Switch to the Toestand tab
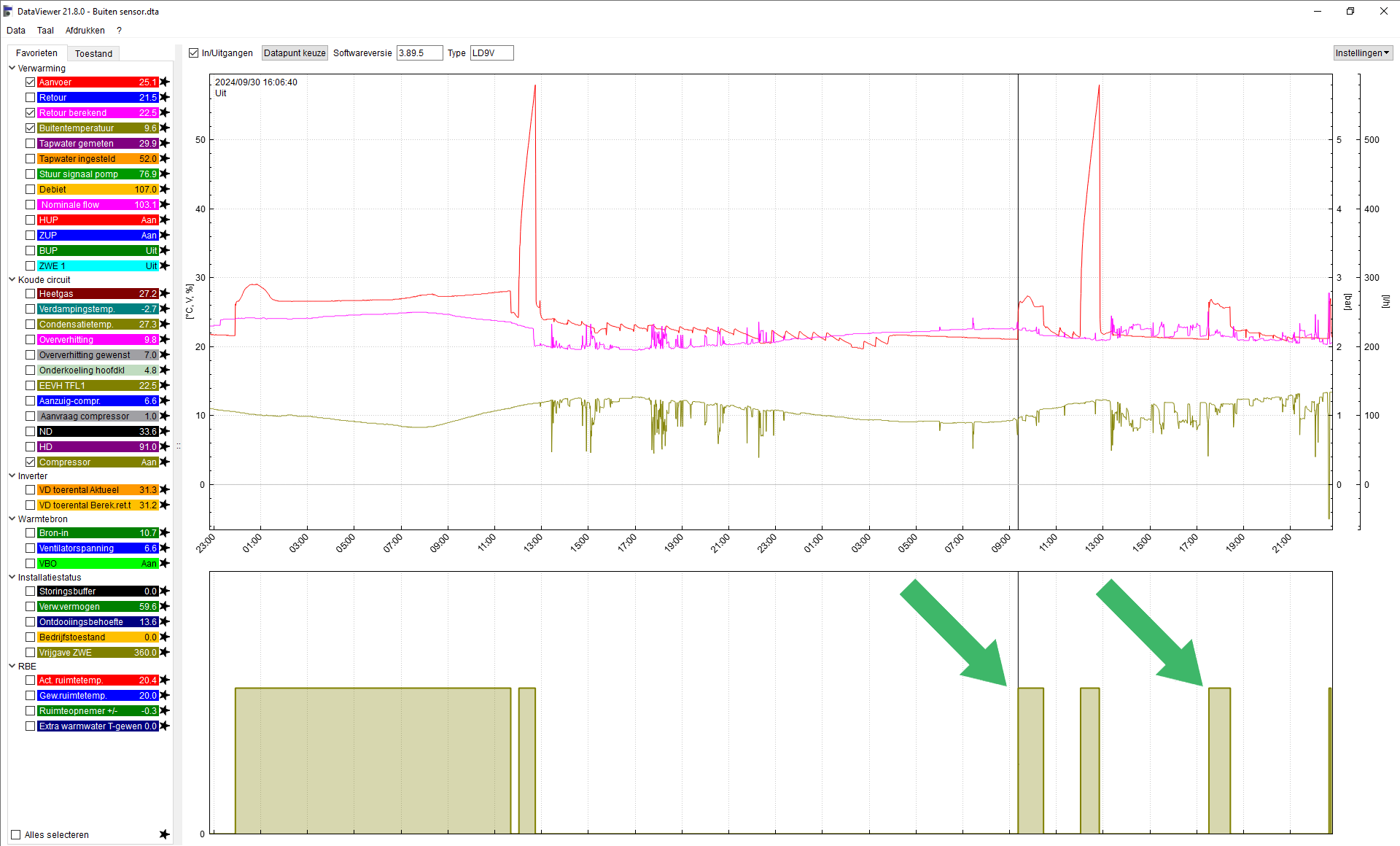 pyautogui.click(x=93, y=54)
